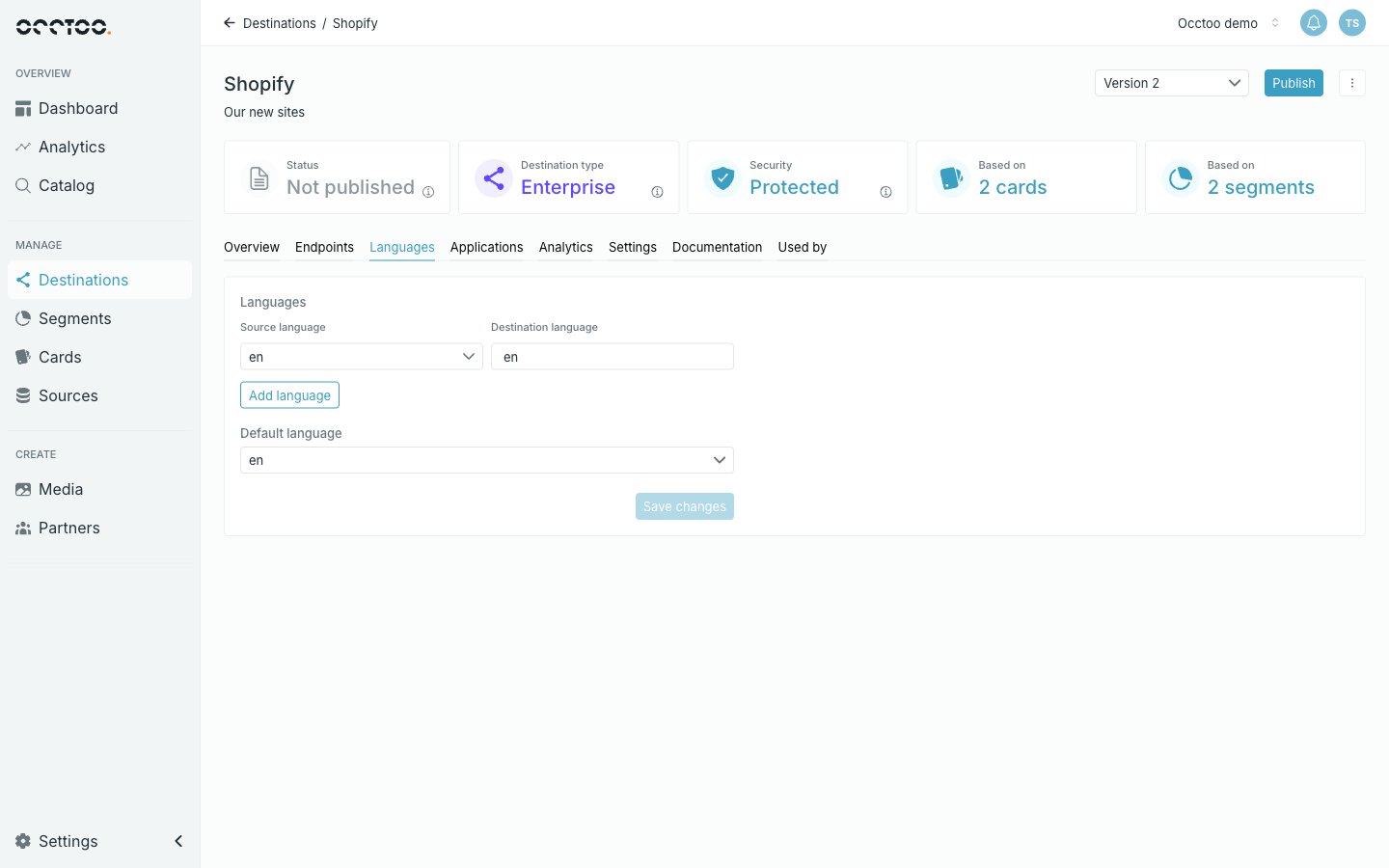Click the Publish button
This screenshot has width=1389, height=868.
1294,83
